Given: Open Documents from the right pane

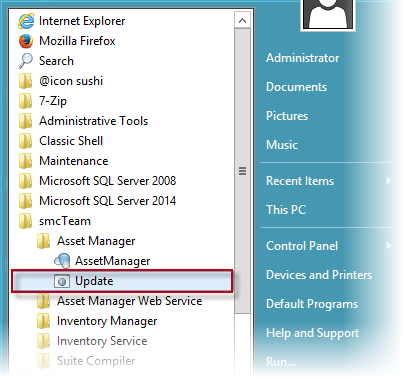Looking at the screenshot, I should coord(297,87).
